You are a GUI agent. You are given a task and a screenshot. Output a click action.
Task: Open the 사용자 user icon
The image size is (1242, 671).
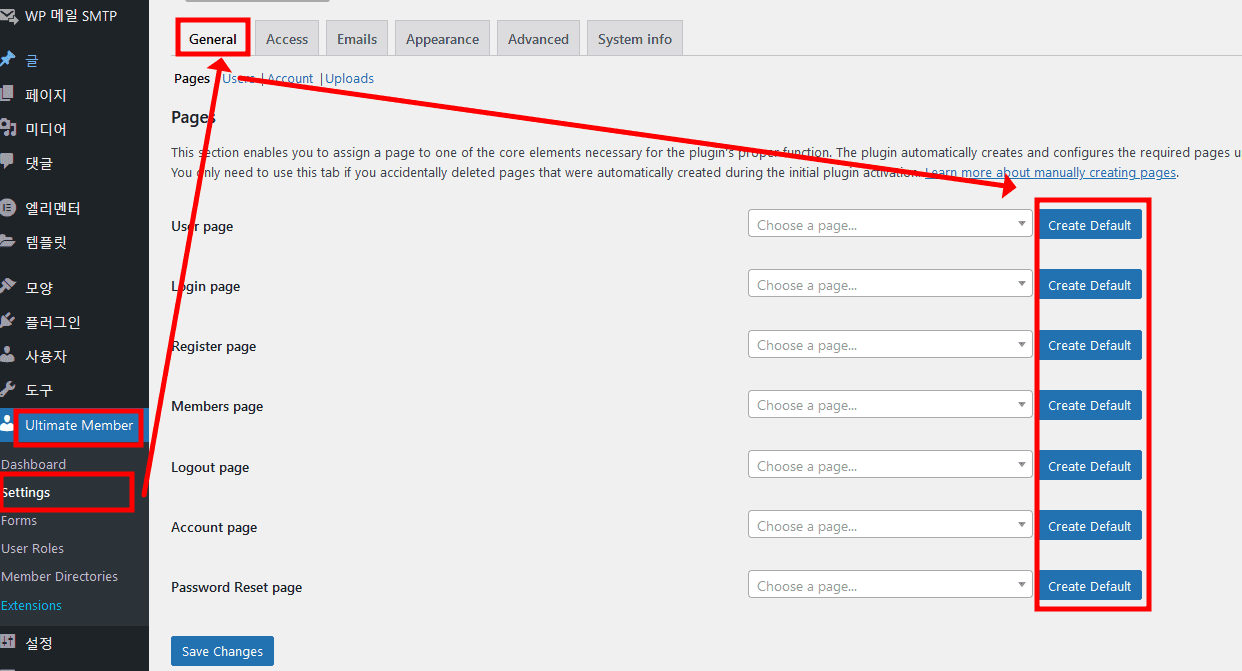pyautogui.click(x=7, y=356)
